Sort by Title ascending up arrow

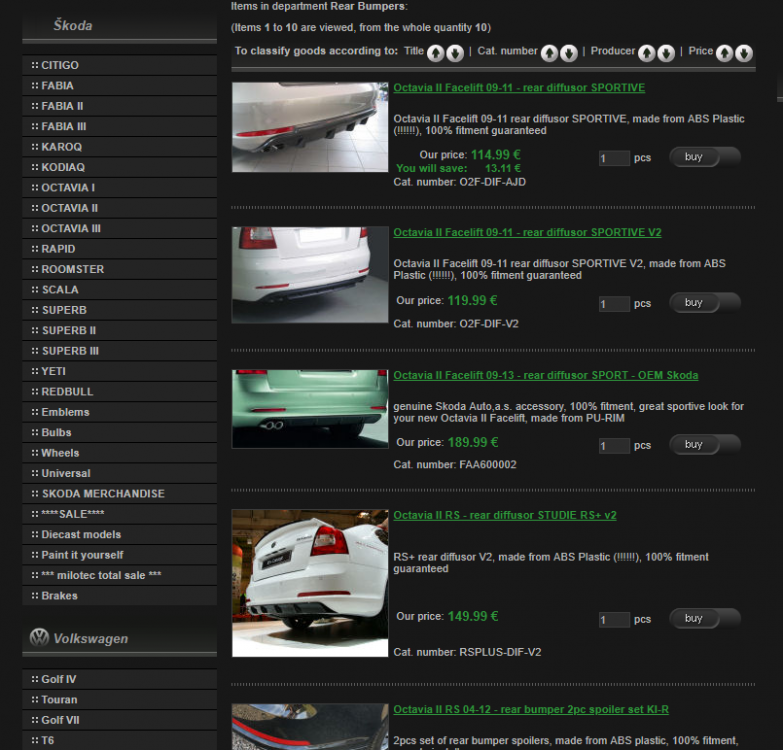pos(435,53)
